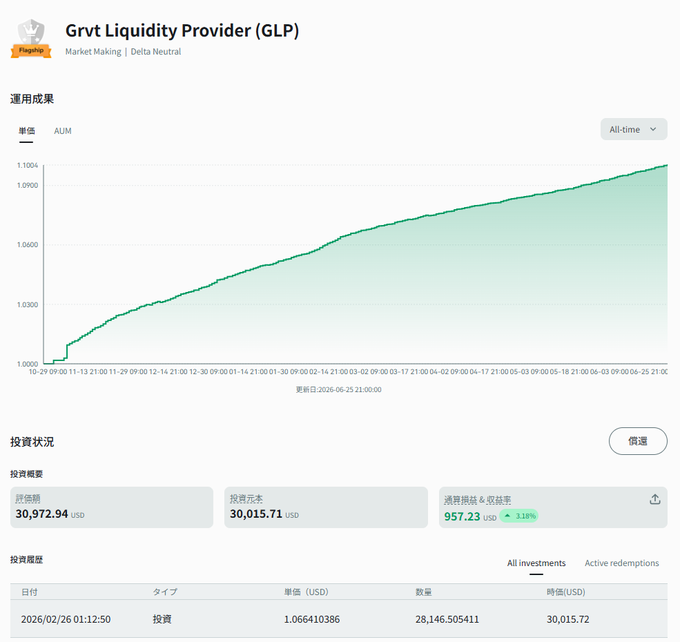Click the Delta Neutral tag
Viewport: 680px width, 642px height.
pyautogui.click(x=156, y=52)
